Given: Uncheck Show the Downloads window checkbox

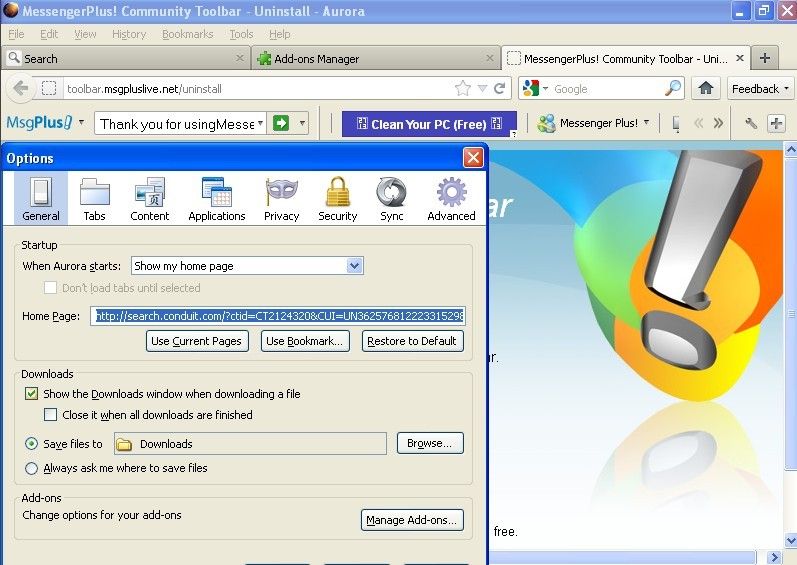Looking at the screenshot, I should pyautogui.click(x=32, y=394).
